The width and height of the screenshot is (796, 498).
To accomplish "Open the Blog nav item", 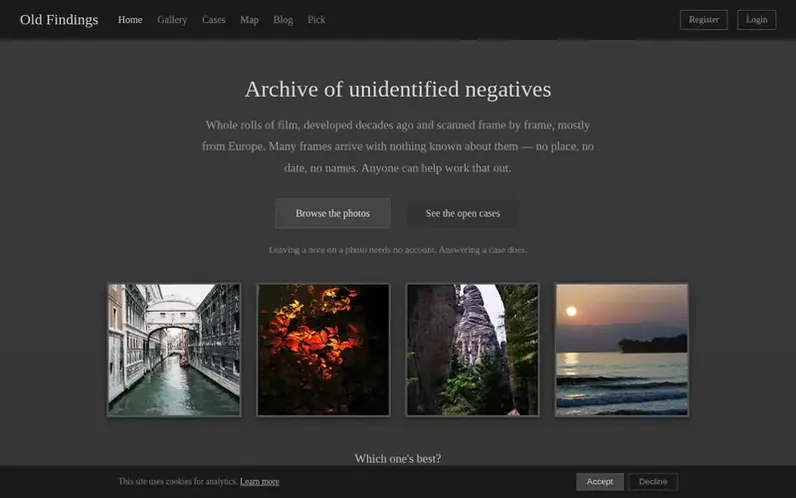I will 283,20.
